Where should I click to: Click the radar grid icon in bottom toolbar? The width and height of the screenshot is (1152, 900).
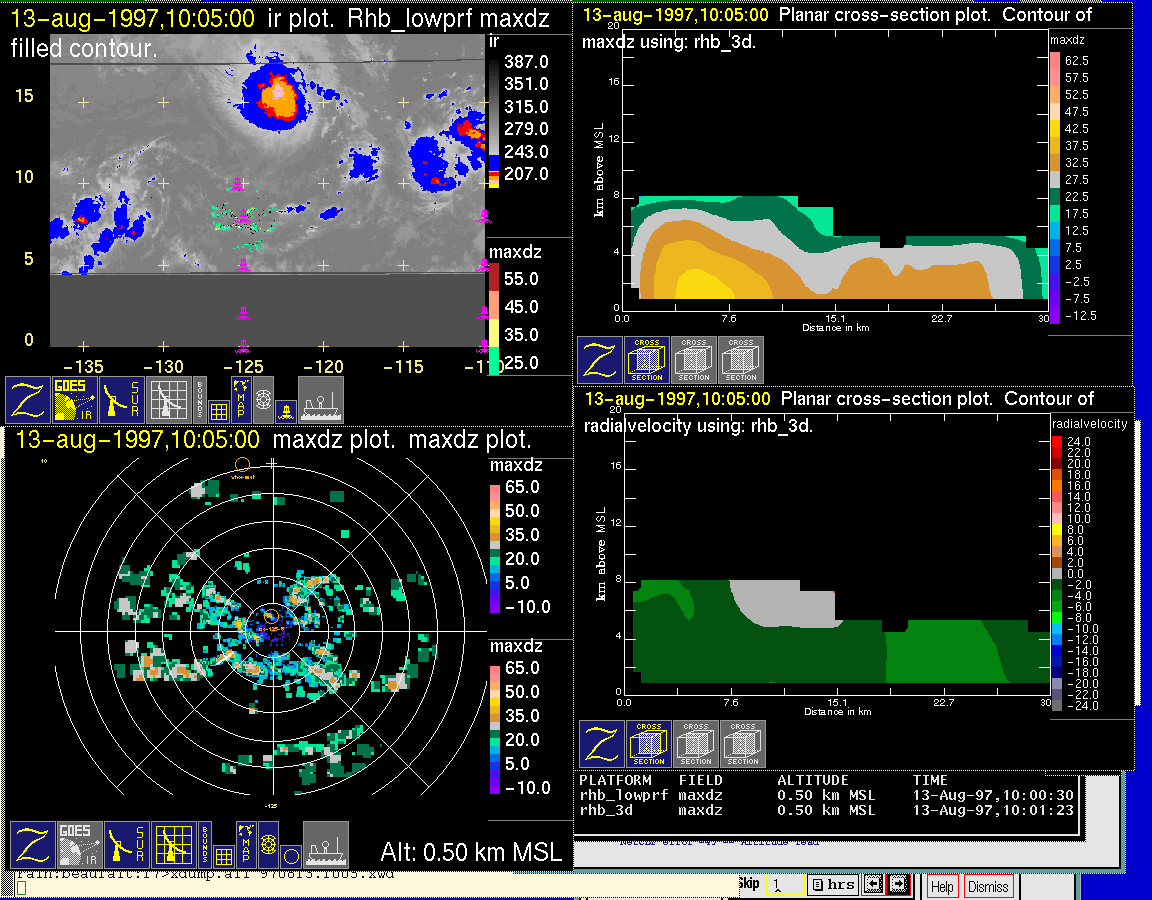171,845
